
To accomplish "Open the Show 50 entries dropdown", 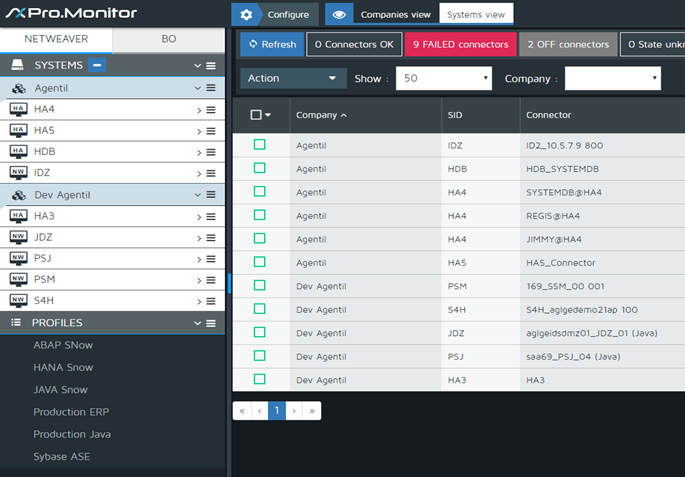I will click(x=443, y=78).
